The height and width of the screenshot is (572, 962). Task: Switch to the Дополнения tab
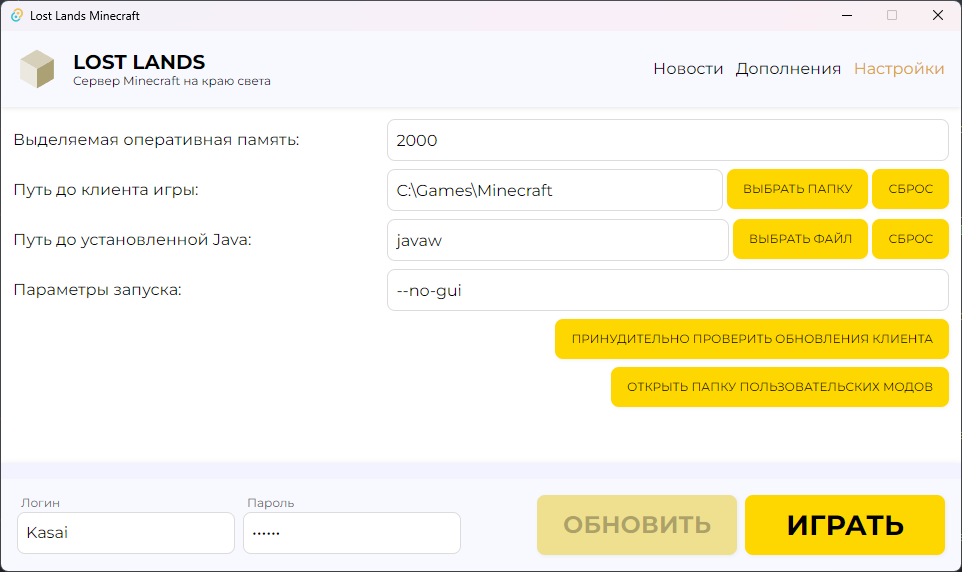pyautogui.click(x=788, y=69)
